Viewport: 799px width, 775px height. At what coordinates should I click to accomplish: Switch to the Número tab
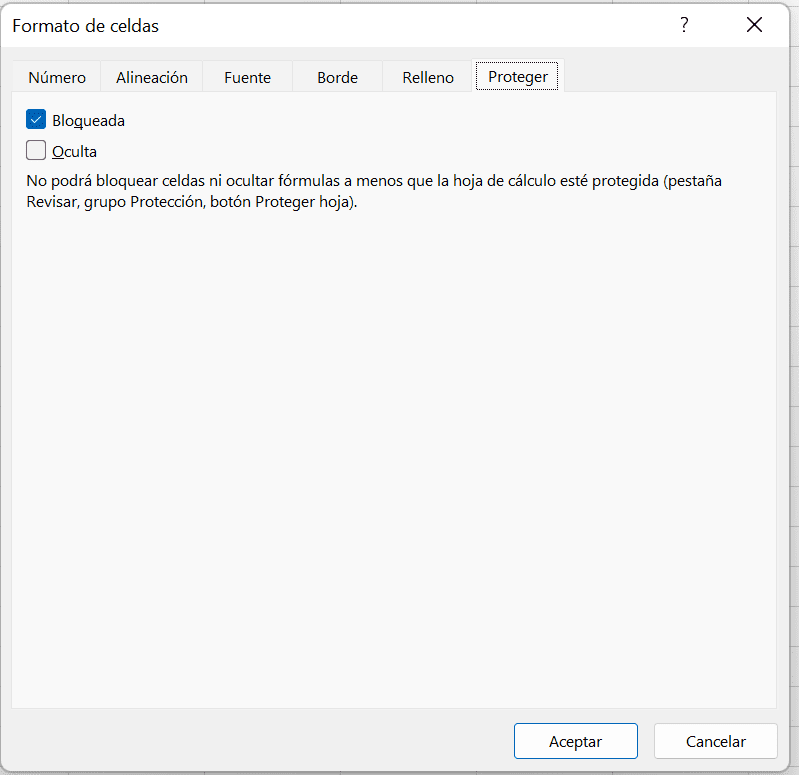(x=57, y=77)
